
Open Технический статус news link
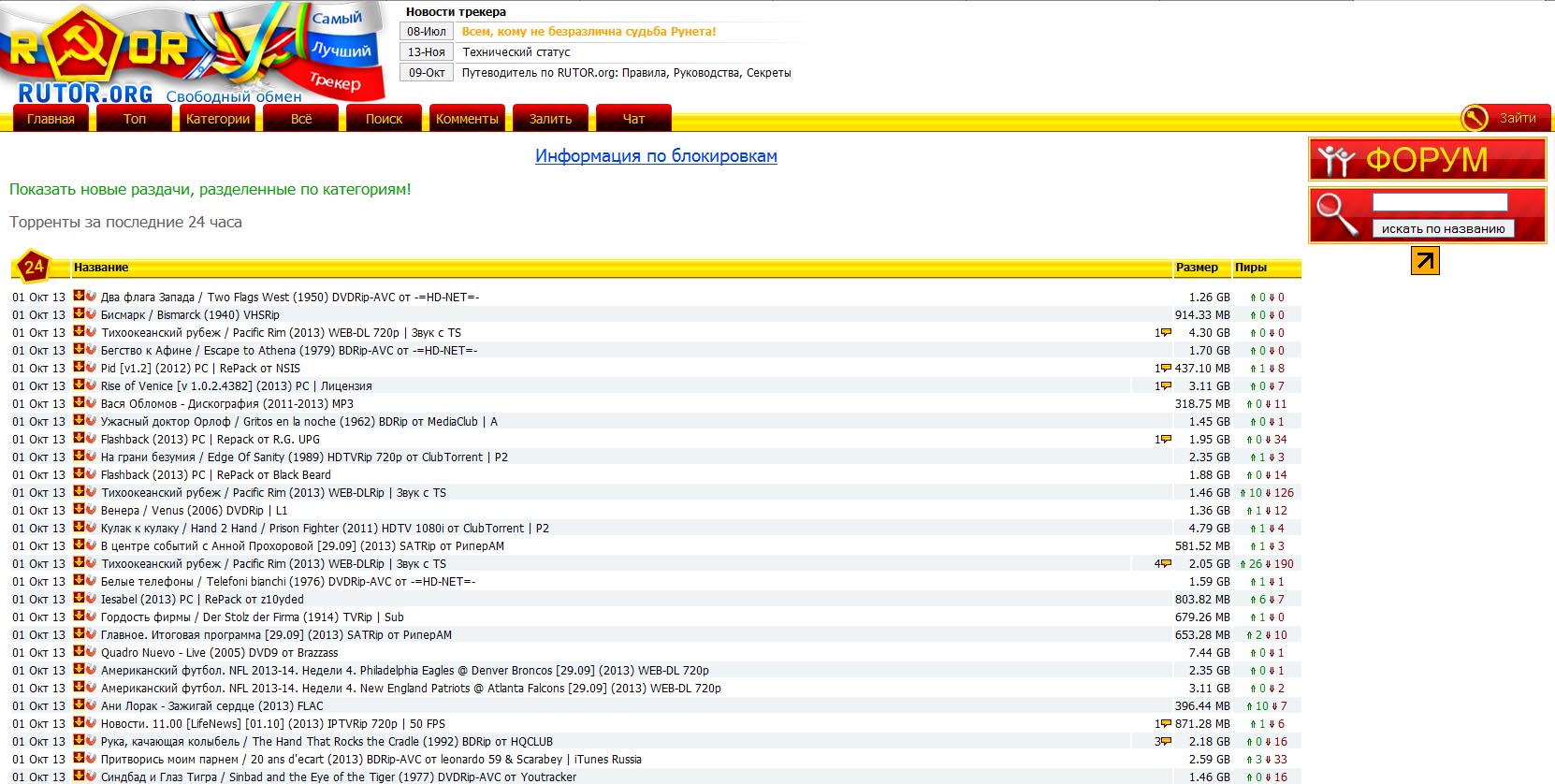tap(516, 52)
